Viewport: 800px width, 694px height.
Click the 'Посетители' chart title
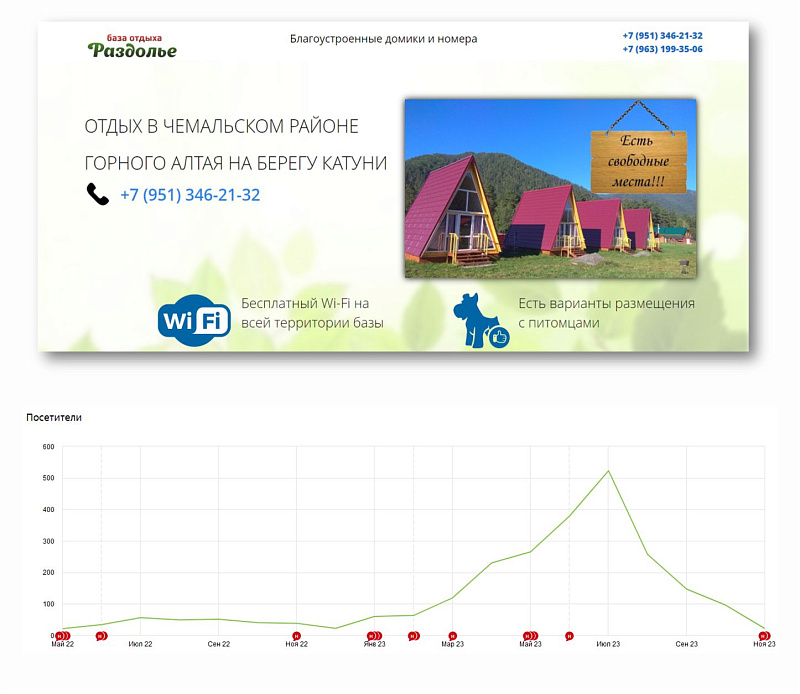(x=54, y=417)
